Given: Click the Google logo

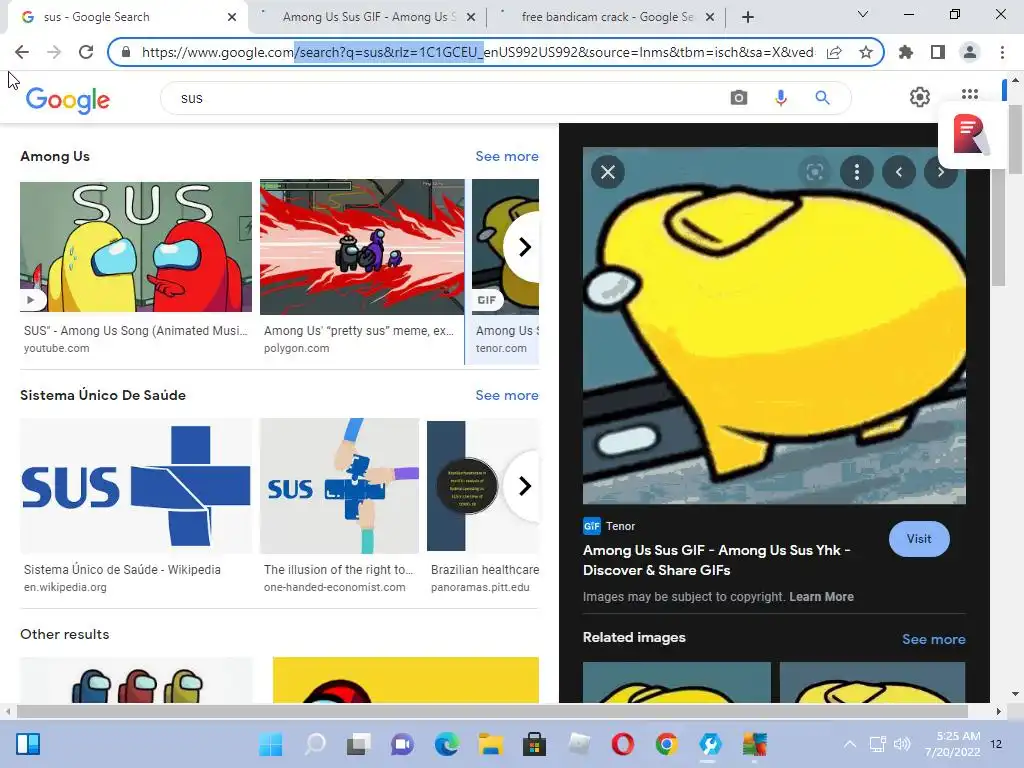Looking at the screenshot, I should [68, 99].
